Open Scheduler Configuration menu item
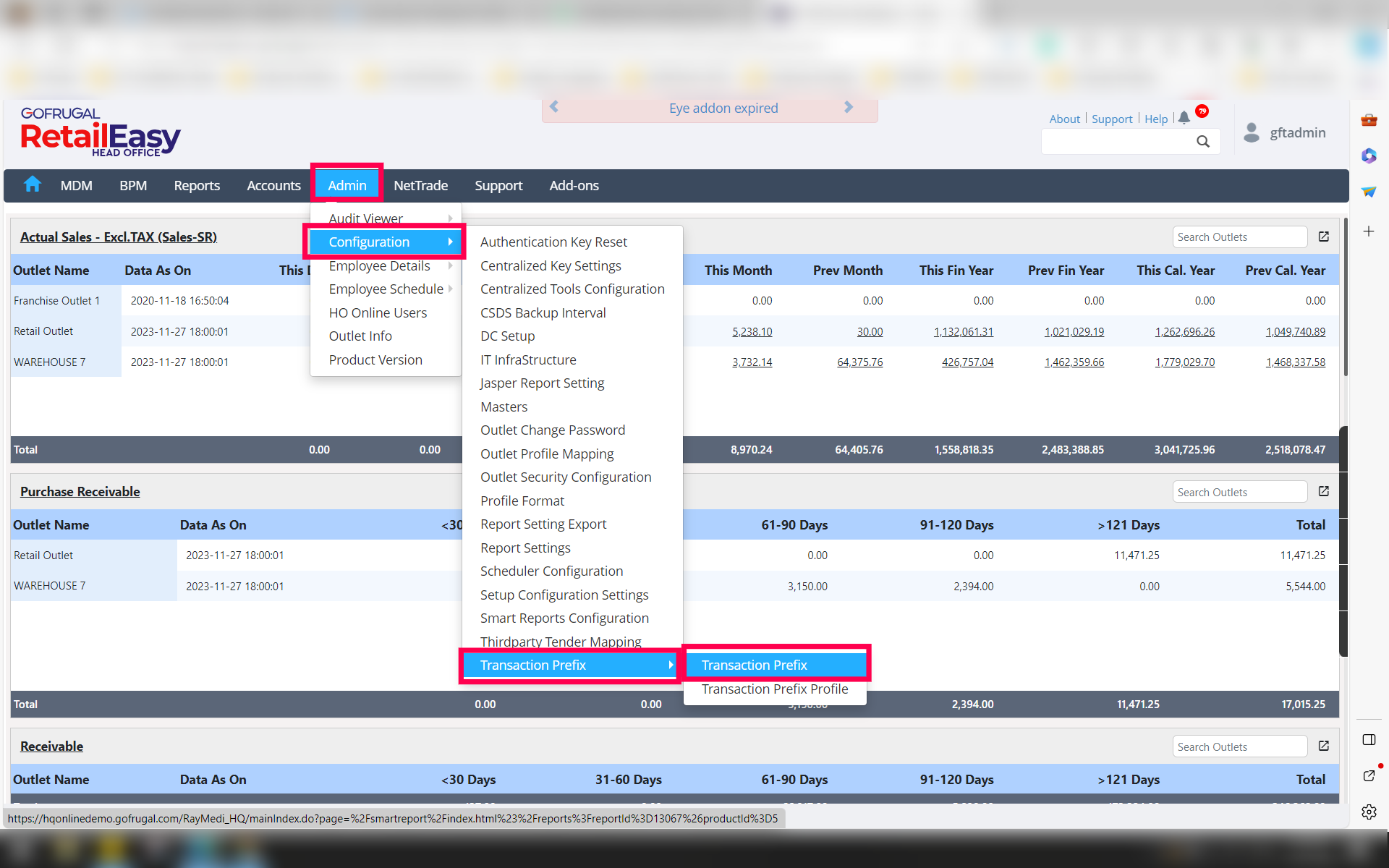The height and width of the screenshot is (868, 1389). [x=551, y=571]
